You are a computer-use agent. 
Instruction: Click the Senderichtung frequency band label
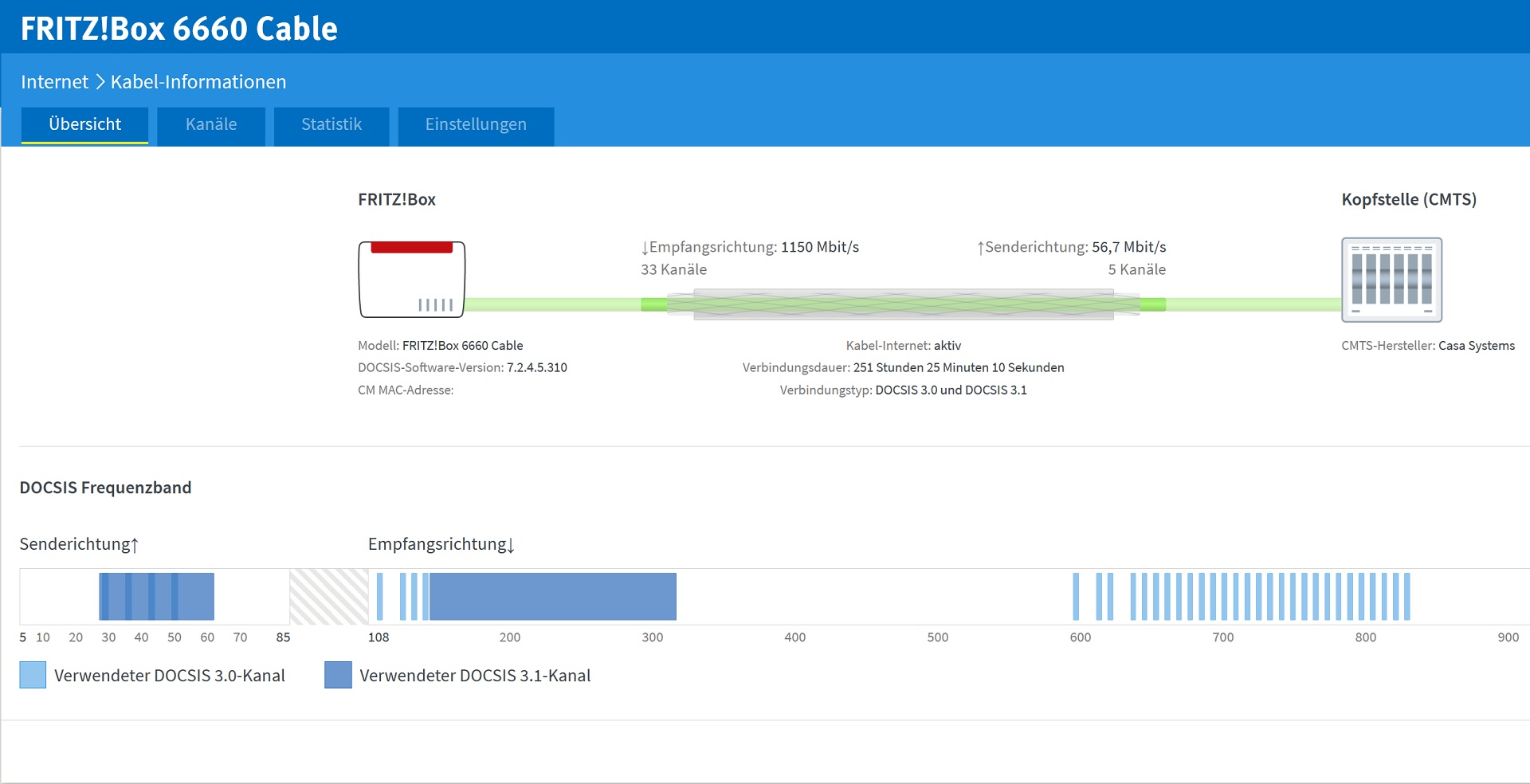tap(79, 544)
